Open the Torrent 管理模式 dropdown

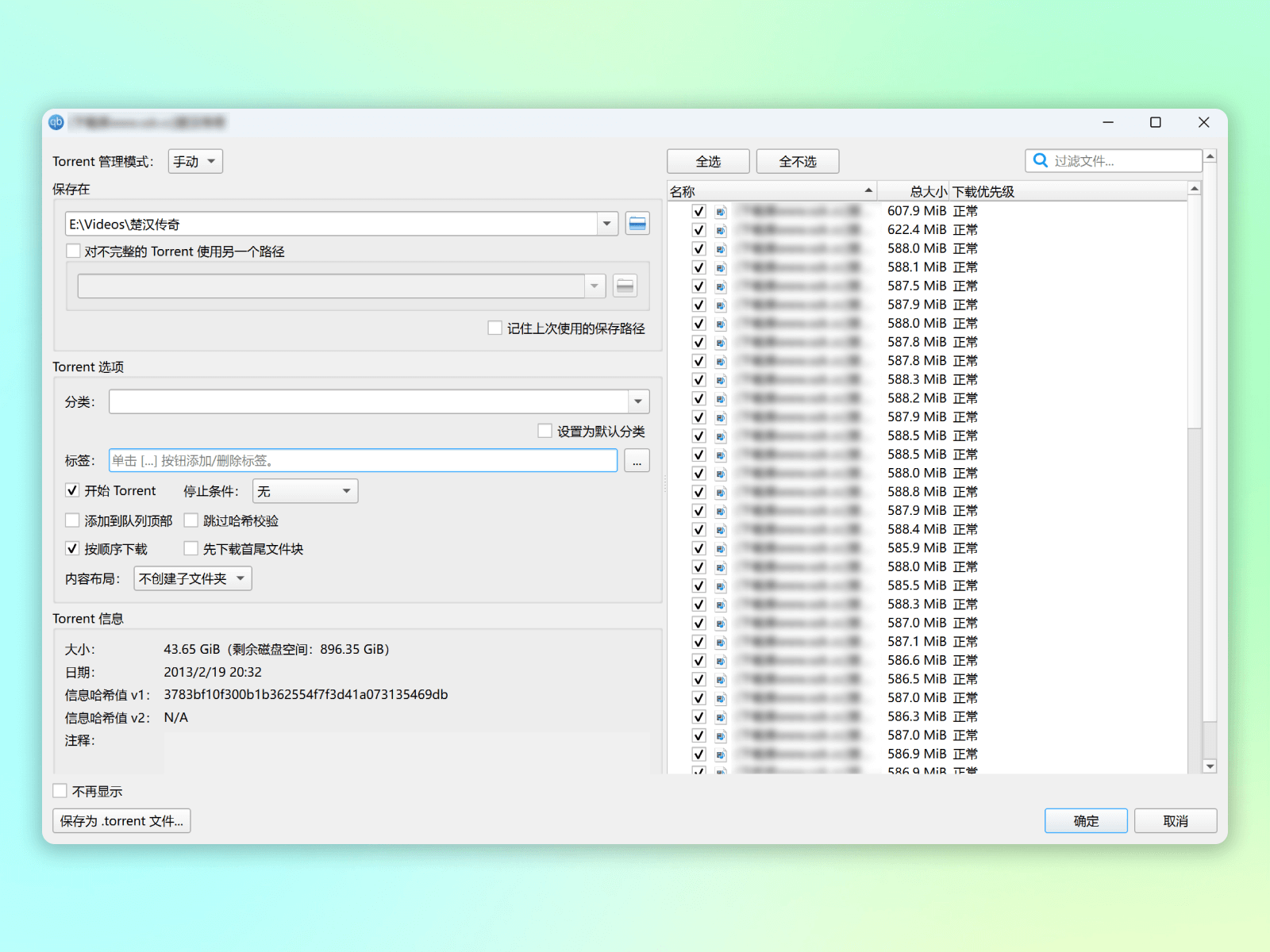[x=195, y=162]
